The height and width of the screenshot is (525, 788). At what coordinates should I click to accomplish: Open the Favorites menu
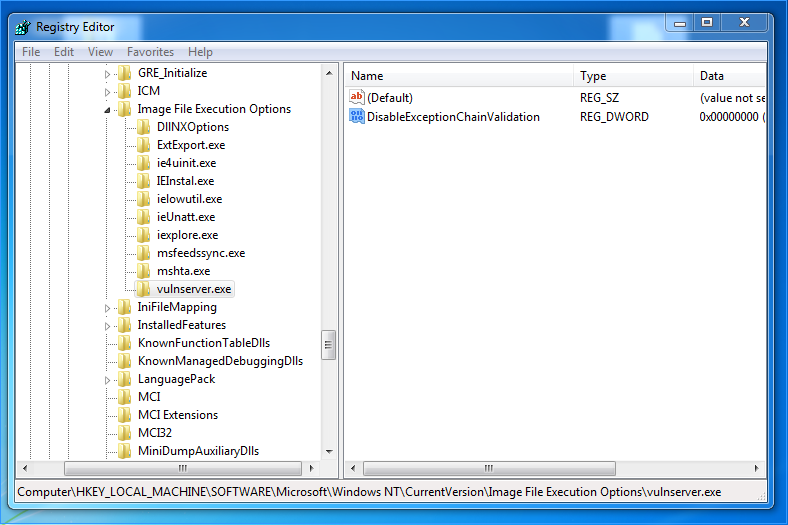pos(150,52)
